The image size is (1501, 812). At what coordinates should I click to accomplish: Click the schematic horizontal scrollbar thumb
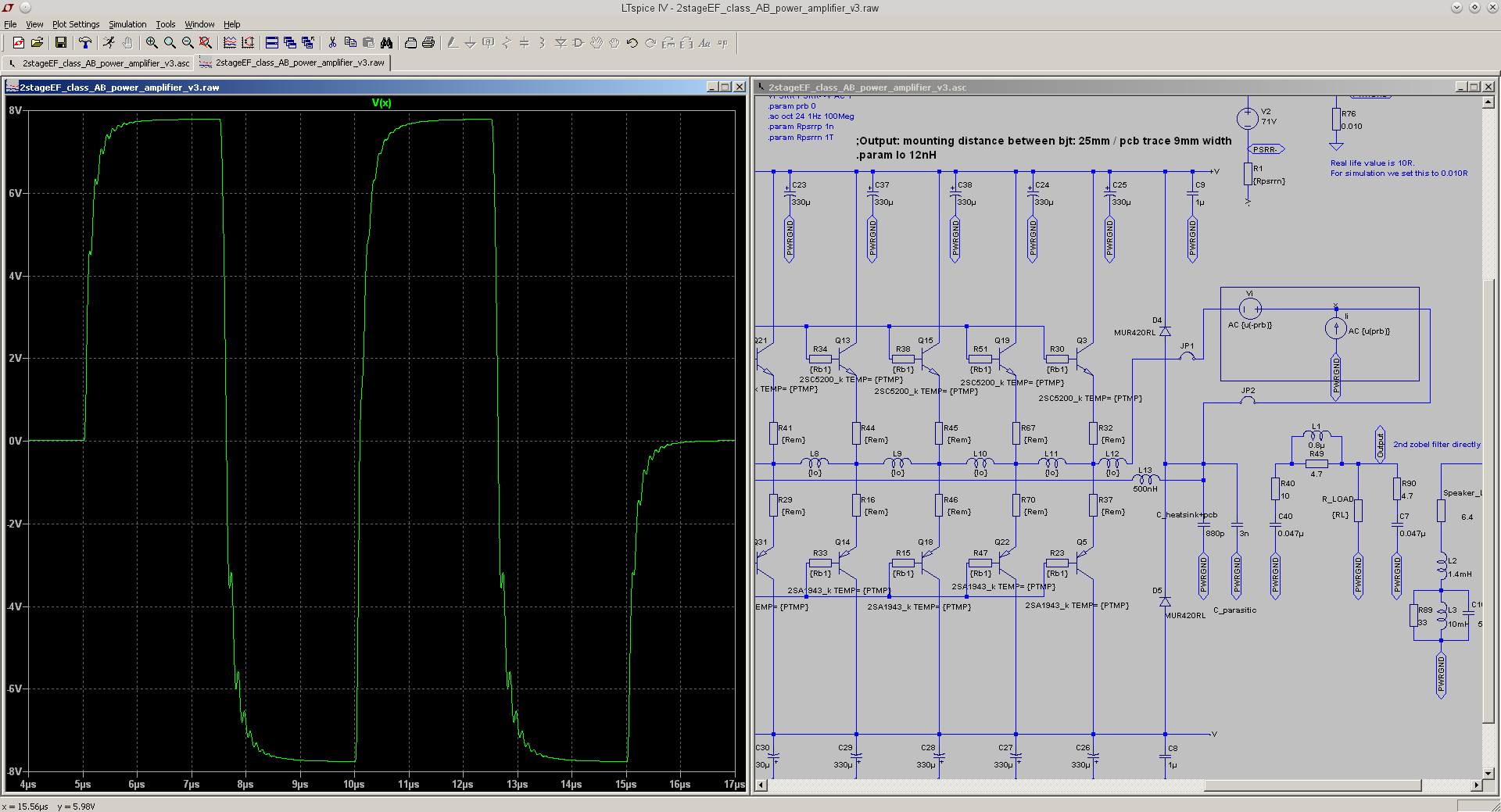tap(1313, 785)
